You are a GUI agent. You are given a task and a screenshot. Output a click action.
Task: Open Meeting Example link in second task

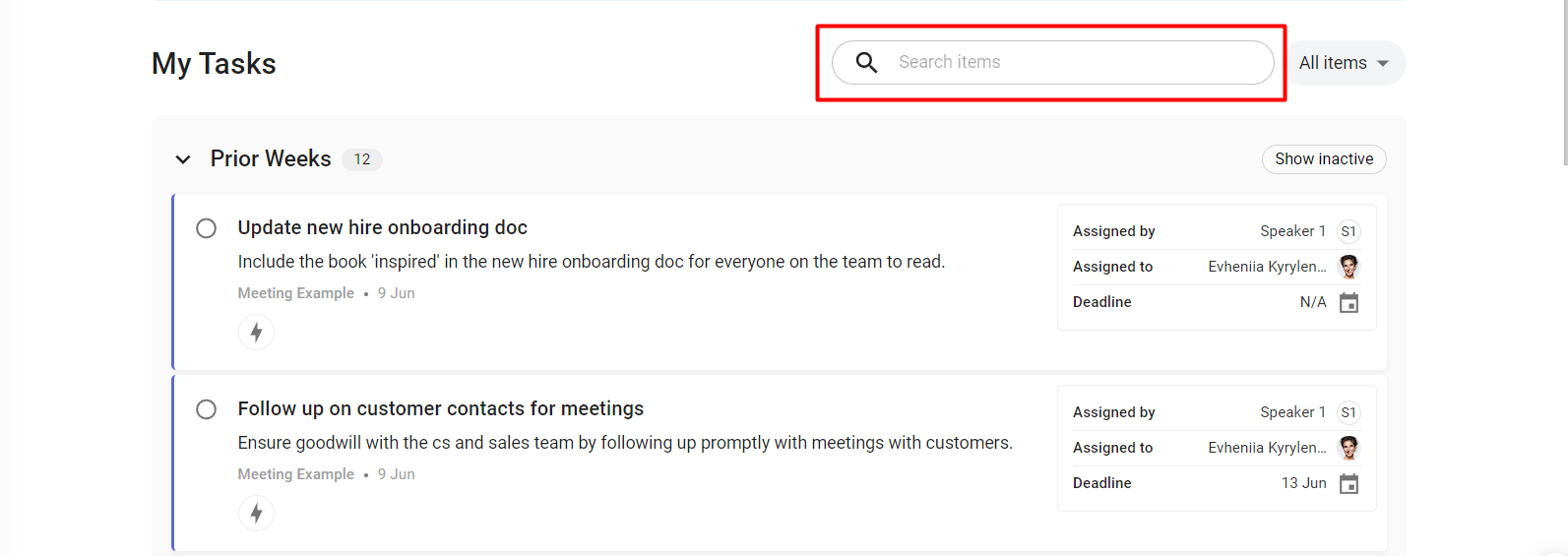(x=295, y=474)
